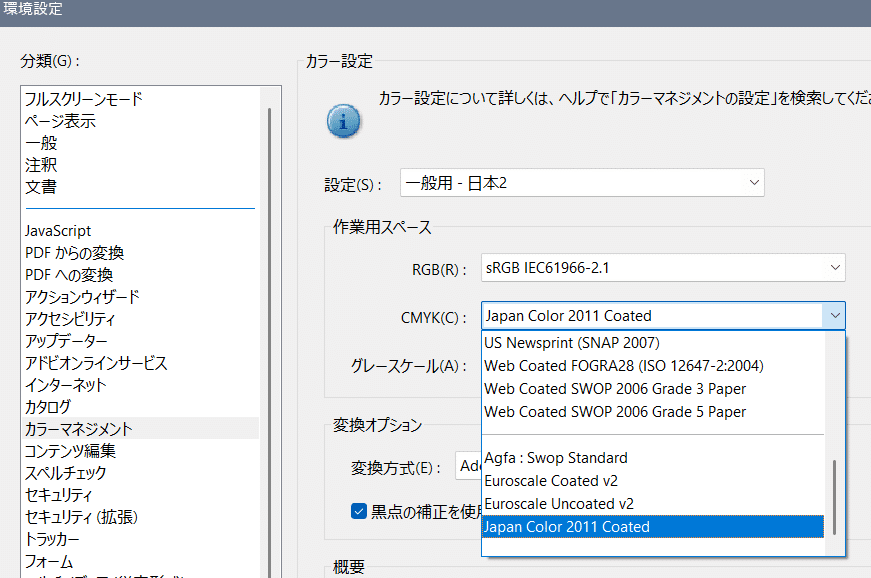Open PDF への変換 category

(141, 275)
